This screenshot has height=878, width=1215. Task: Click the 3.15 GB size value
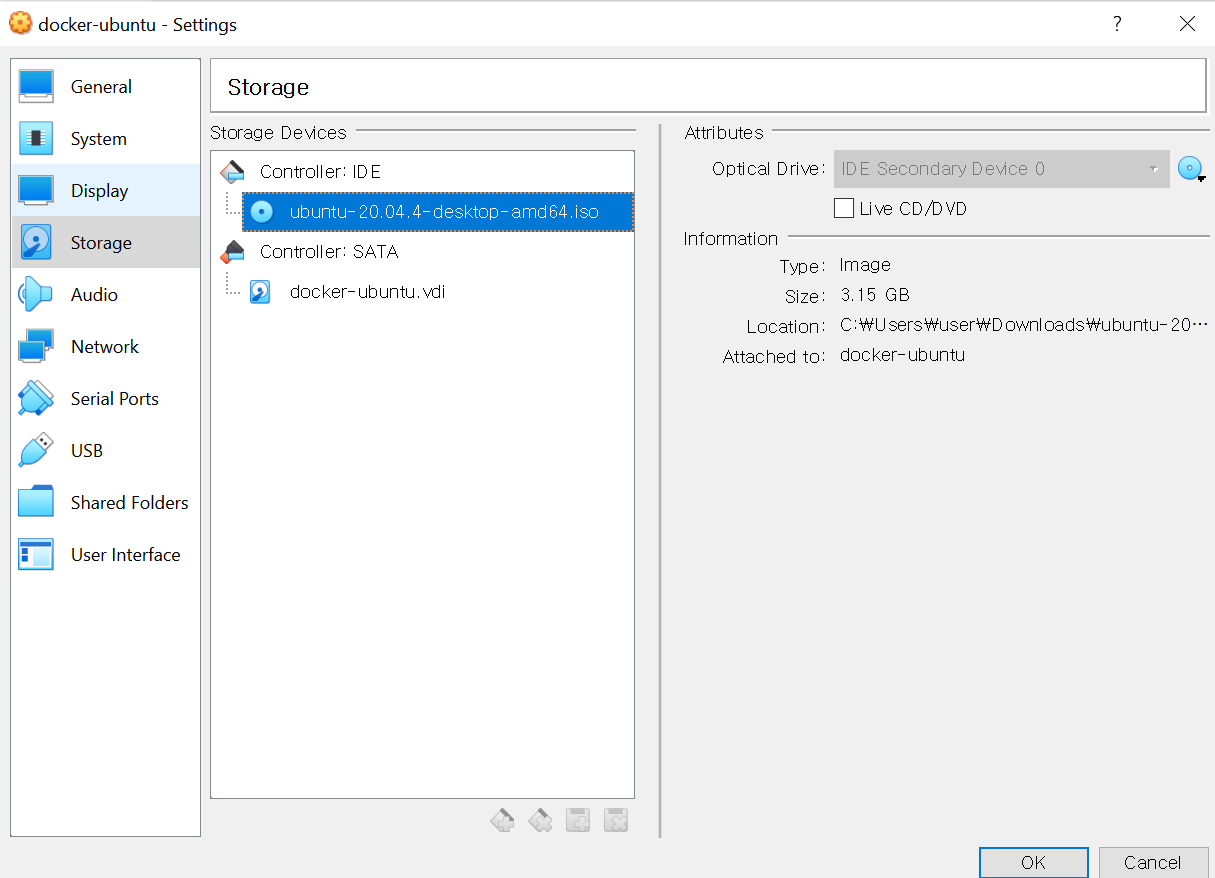pyautogui.click(x=875, y=295)
